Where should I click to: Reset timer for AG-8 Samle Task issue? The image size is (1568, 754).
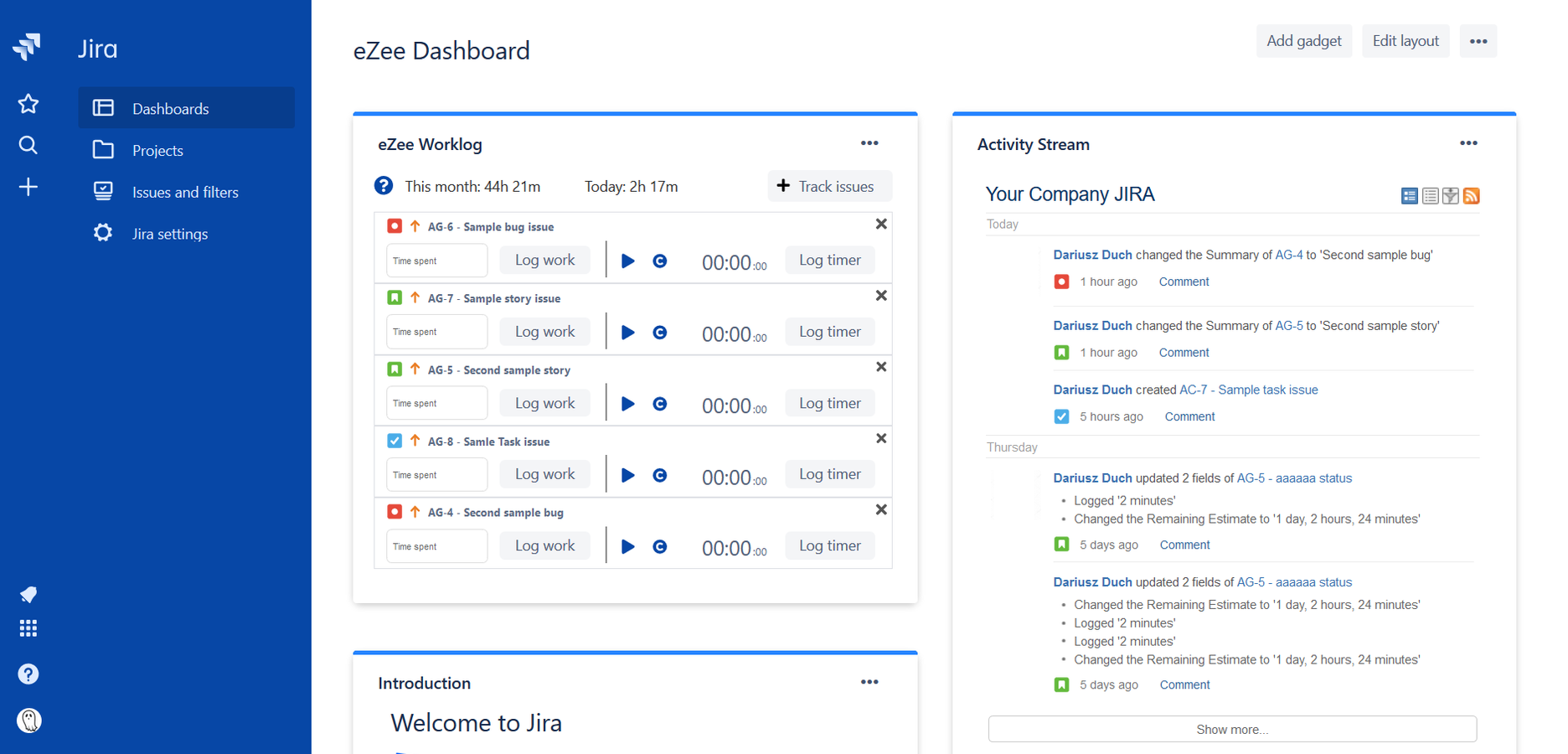coord(660,475)
